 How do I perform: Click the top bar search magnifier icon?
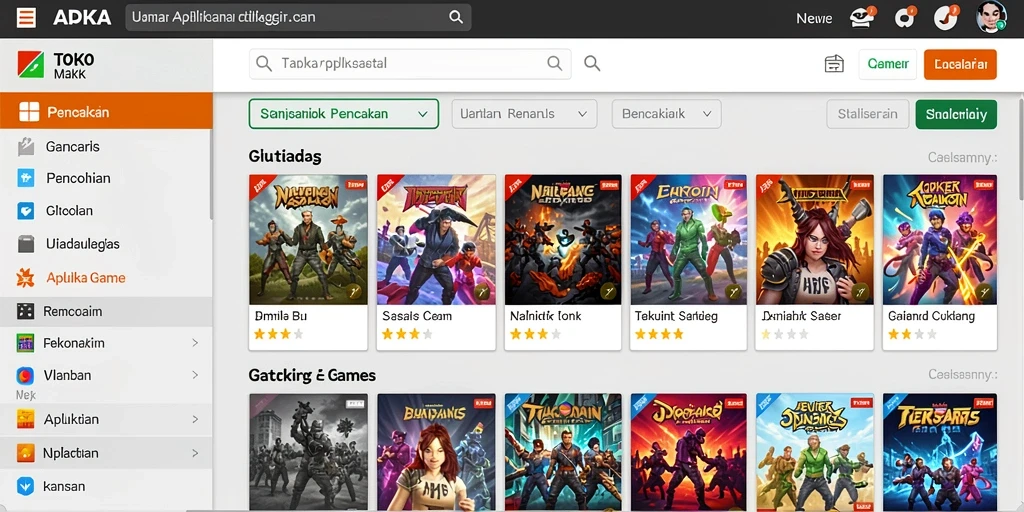pyautogui.click(x=456, y=18)
